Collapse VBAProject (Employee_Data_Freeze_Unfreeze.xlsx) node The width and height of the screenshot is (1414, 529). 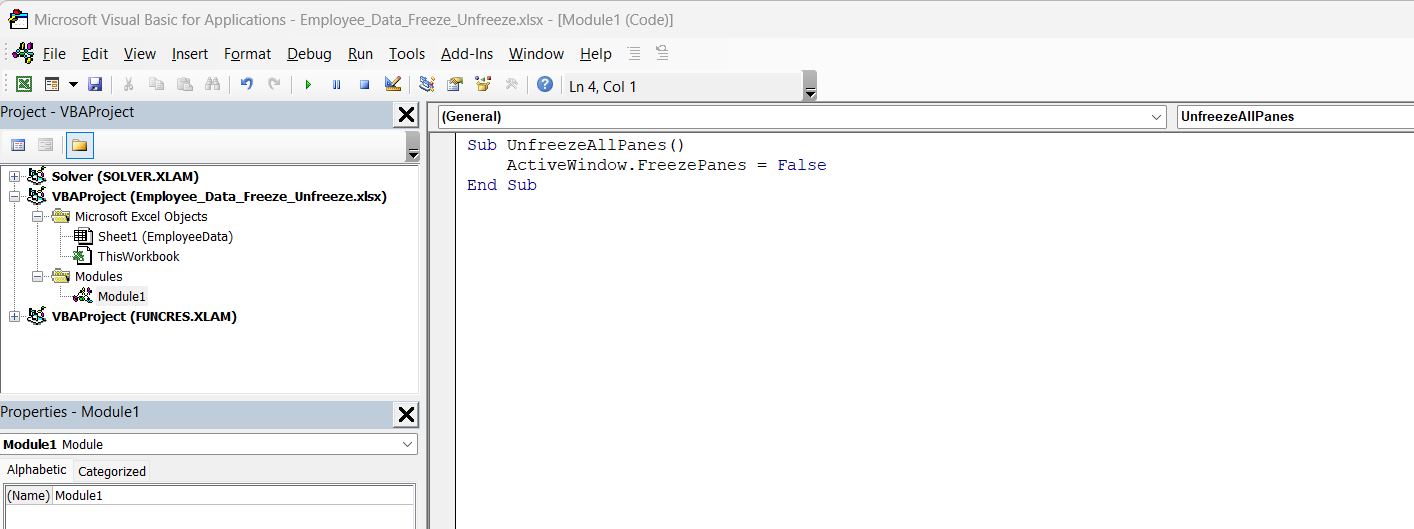tap(14, 197)
